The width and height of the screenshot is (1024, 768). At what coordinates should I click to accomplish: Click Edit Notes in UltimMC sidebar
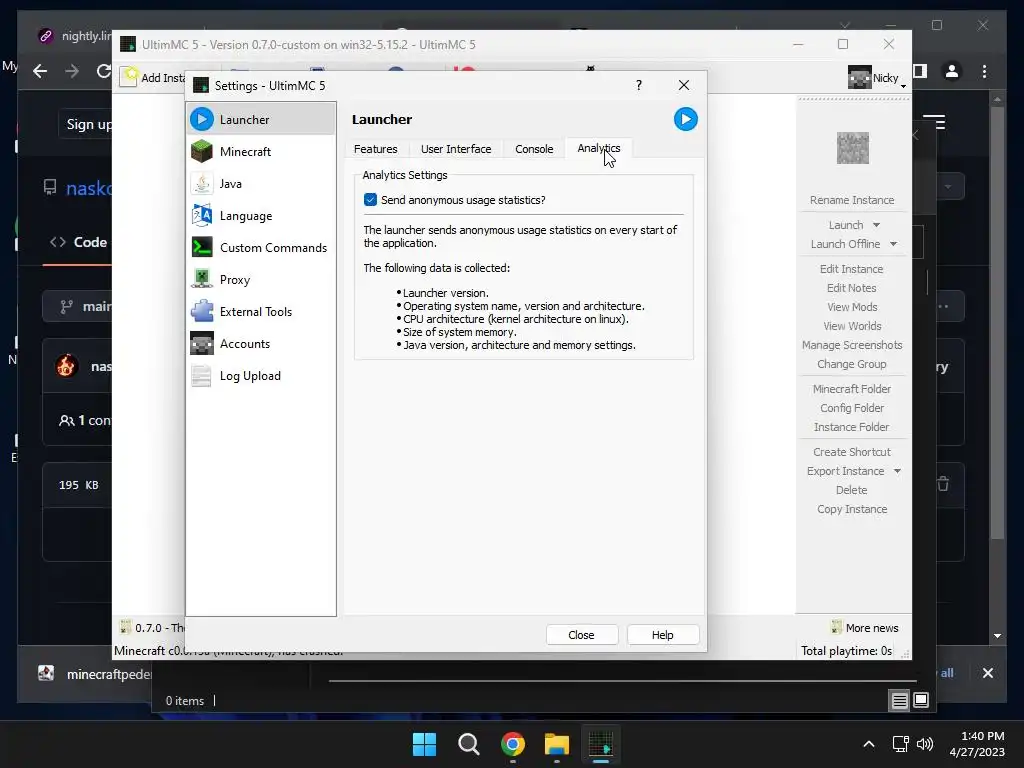pyautogui.click(x=852, y=287)
